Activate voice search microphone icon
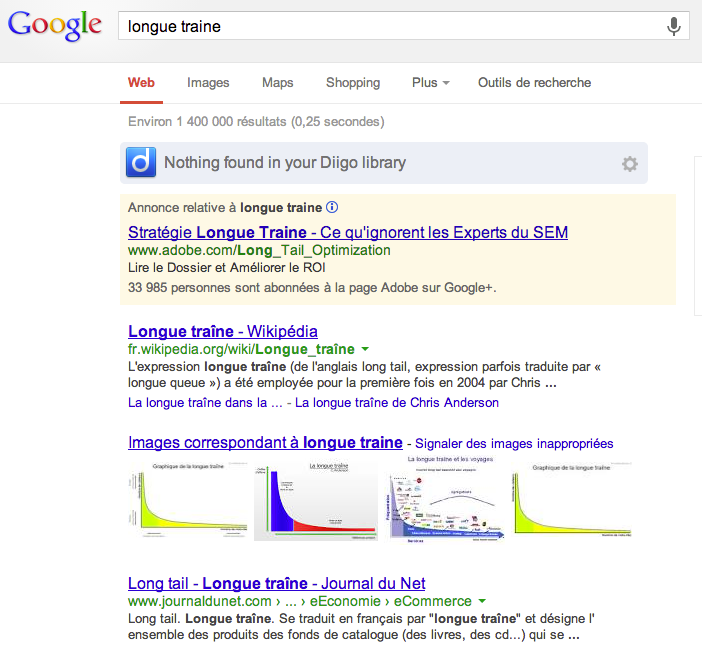The width and height of the screenshot is (702, 660). [673, 26]
